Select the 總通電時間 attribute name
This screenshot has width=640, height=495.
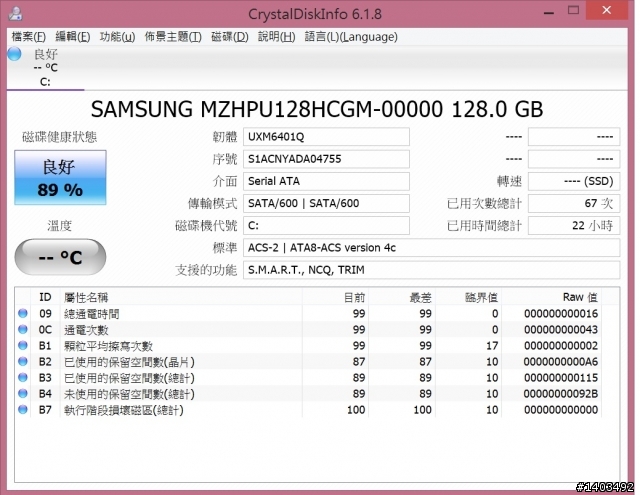pos(92,313)
